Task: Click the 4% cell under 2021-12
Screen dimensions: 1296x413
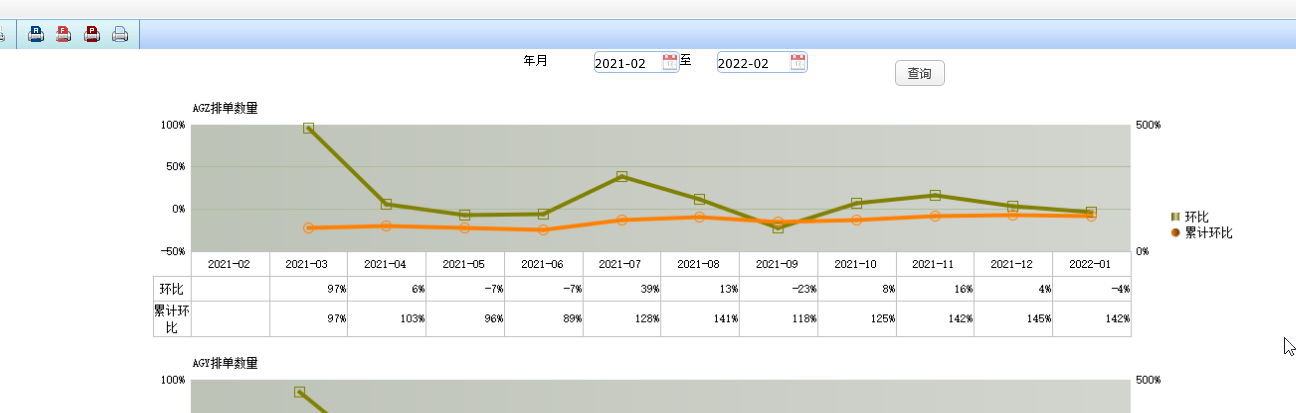Action: (1014, 288)
